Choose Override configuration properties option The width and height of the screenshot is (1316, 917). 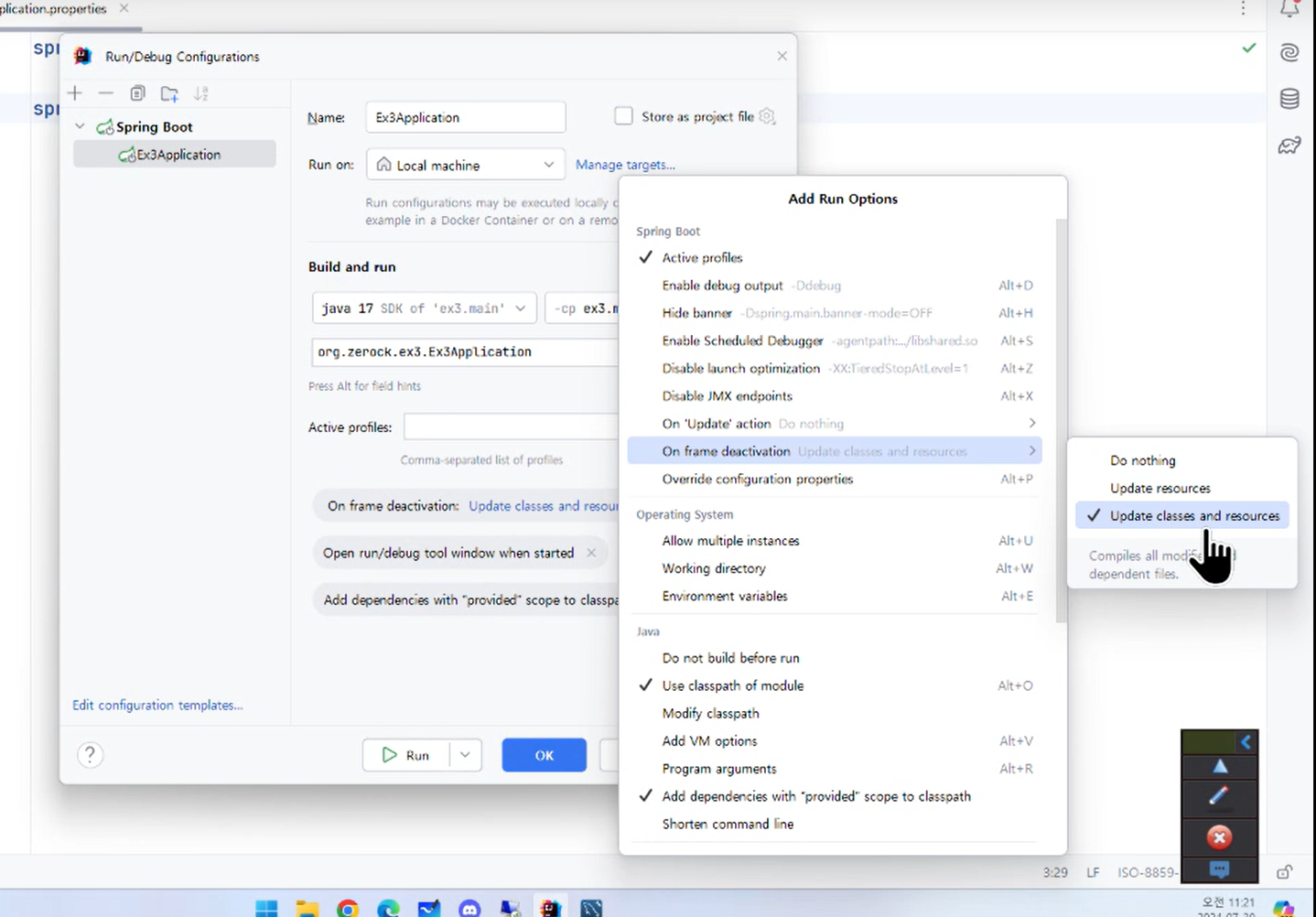(835, 479)
